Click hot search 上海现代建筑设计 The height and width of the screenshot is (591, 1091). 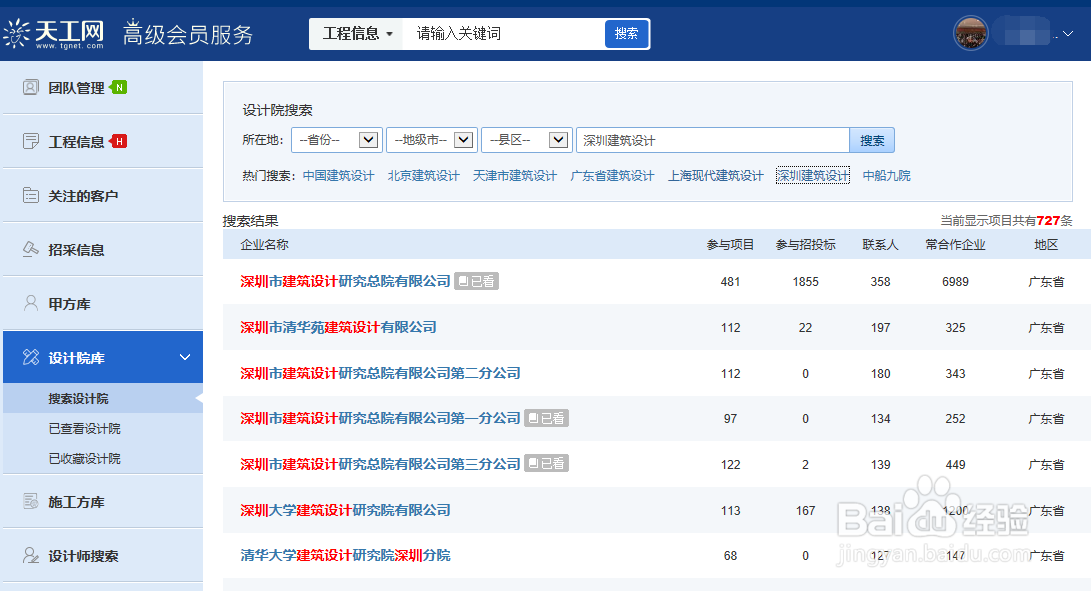pyautogui.click(x=715, y=175)
